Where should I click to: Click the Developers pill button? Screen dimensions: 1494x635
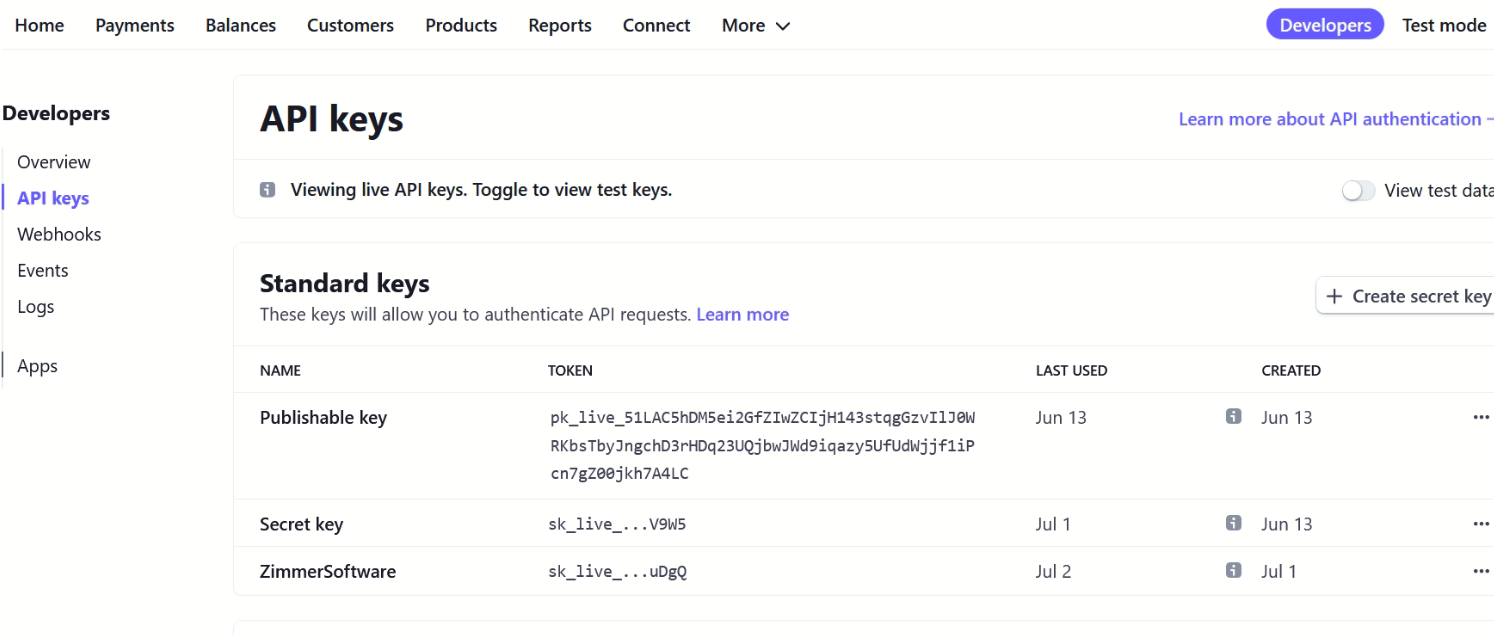[1324, 26]
